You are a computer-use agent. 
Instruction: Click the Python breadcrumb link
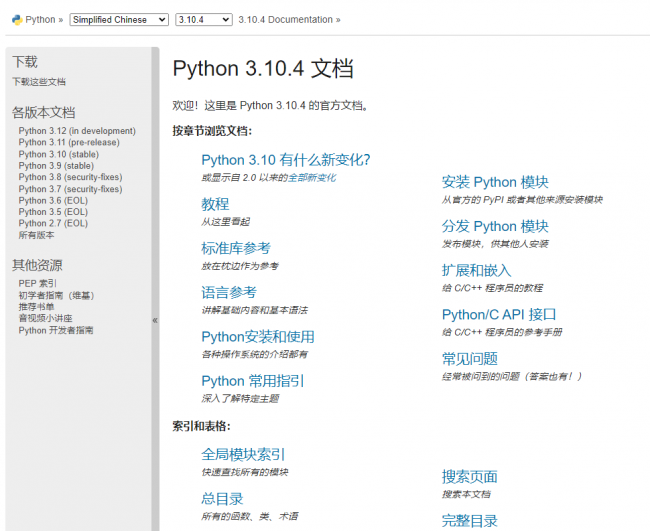point(40,20)
